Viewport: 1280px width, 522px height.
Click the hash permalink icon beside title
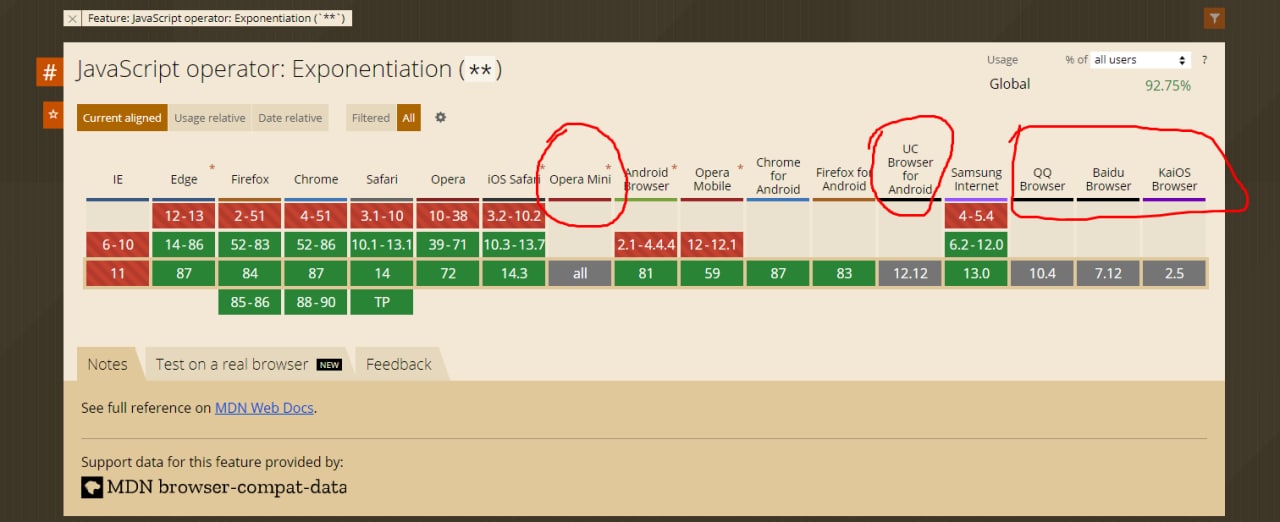pos(50,72)
